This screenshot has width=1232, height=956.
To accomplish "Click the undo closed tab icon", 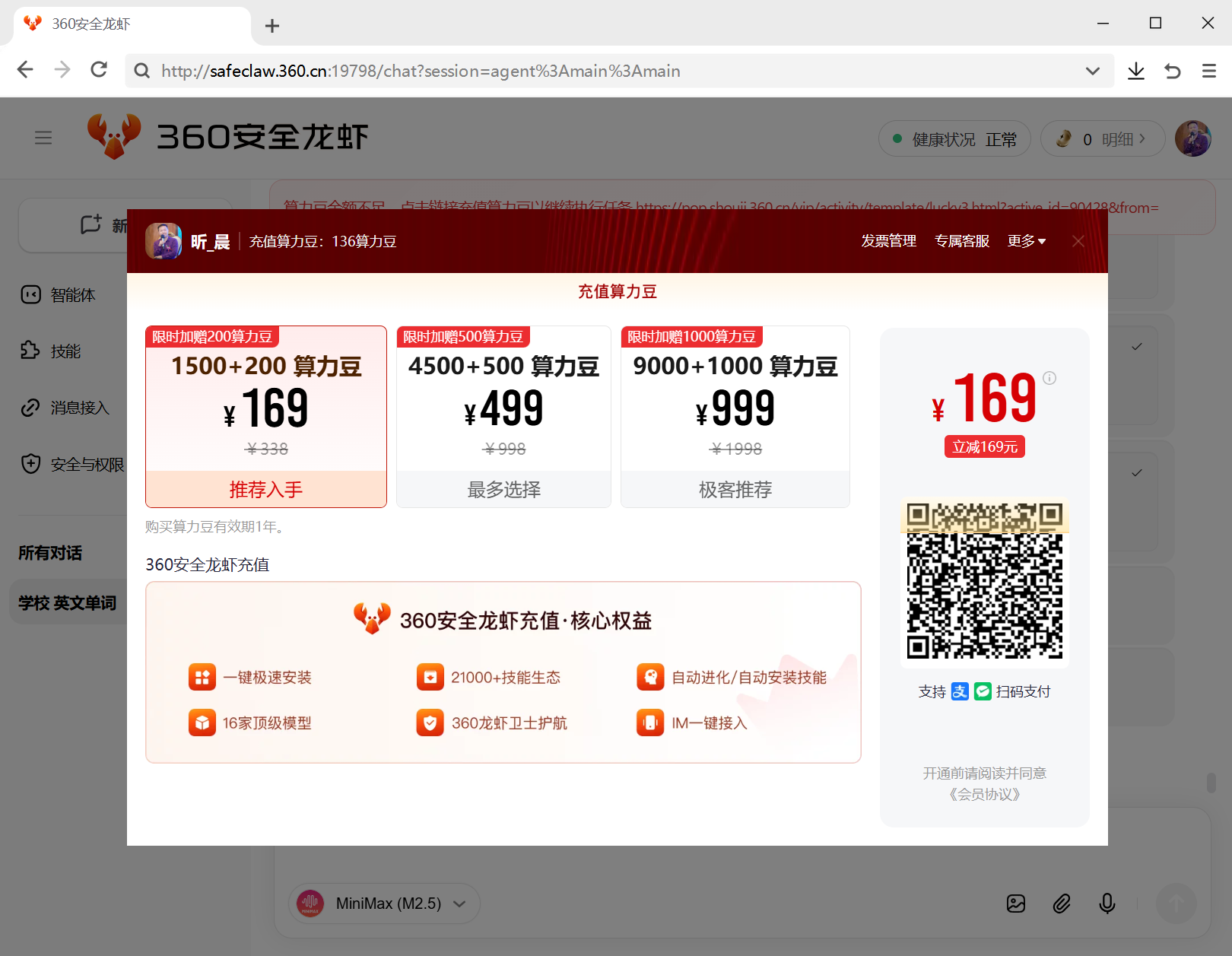I will [x=1173, y=71].
